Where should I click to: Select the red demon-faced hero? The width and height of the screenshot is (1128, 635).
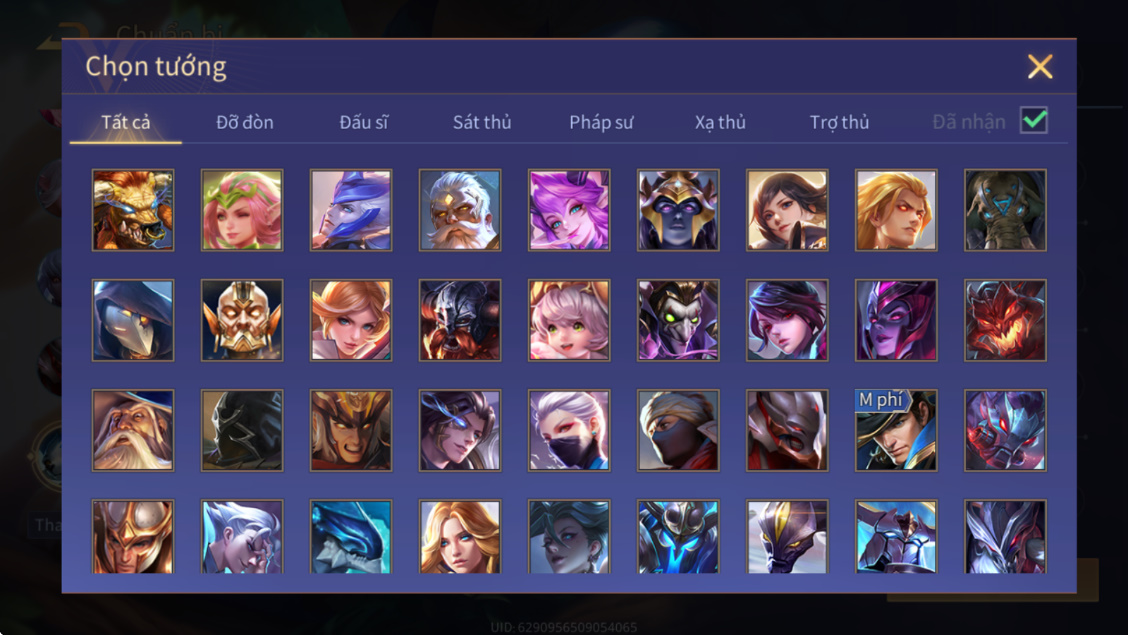1005,320
